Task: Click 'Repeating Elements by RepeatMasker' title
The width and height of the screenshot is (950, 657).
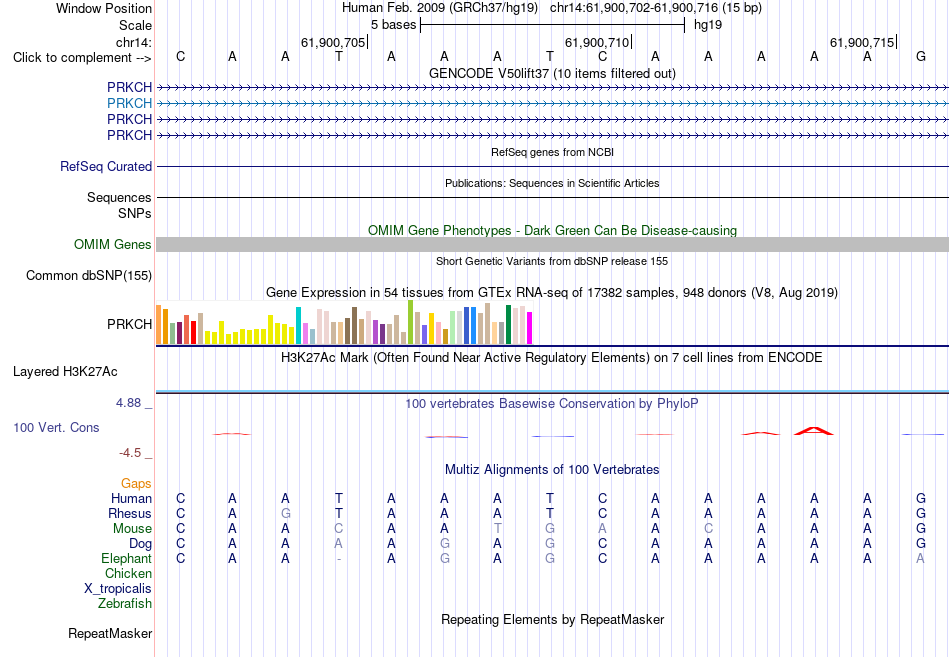Action: click(552, 619)
